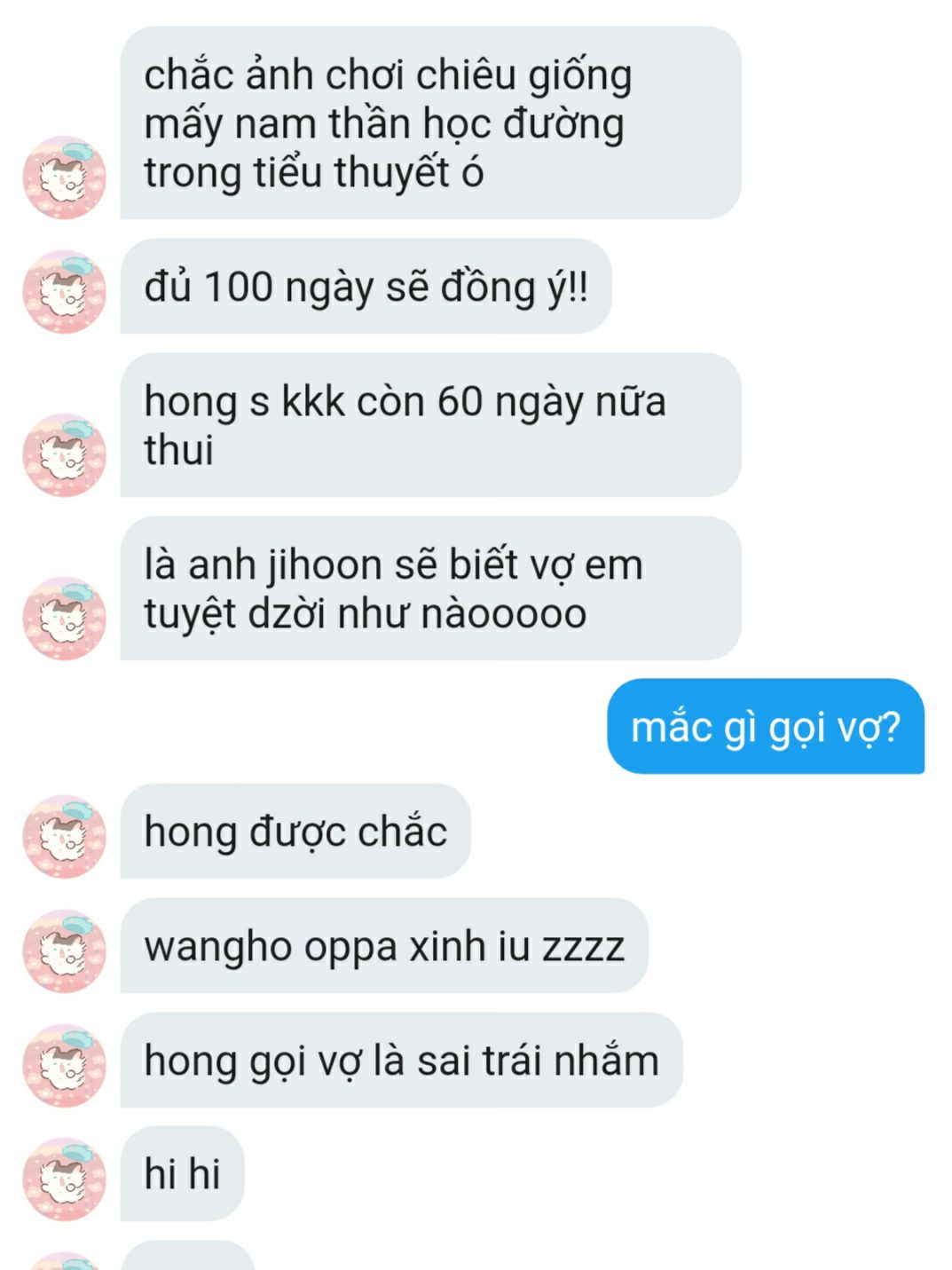Tap avatar beside 'chắc ảnh chơi chiêu' message
The image size is (952, 1270).
(x=64, y=177)
